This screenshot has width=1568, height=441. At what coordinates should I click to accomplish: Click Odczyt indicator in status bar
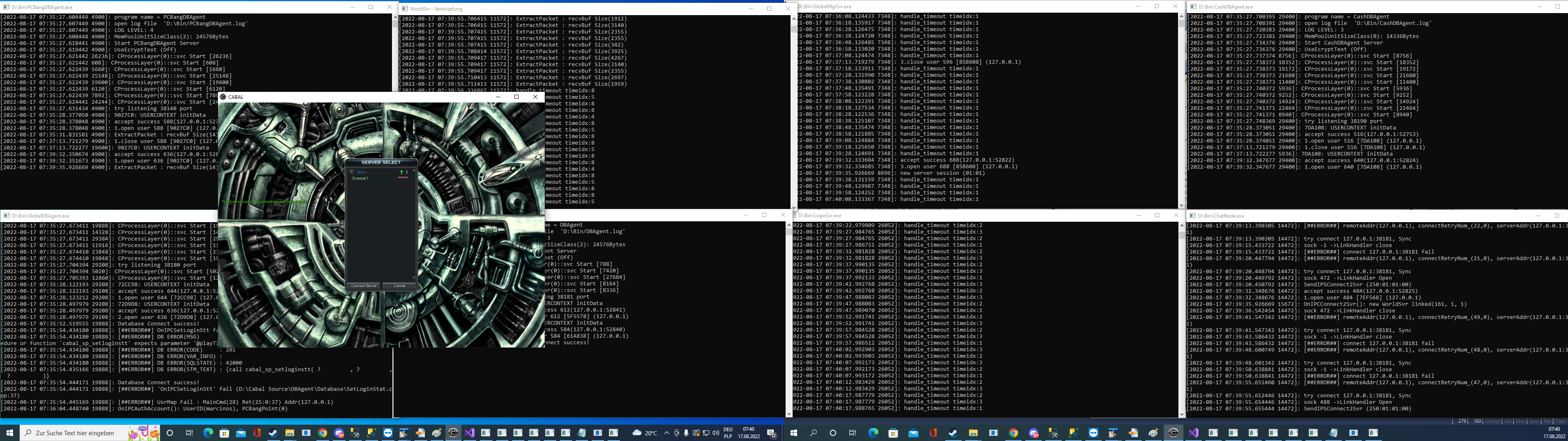tap(1492, 421)
